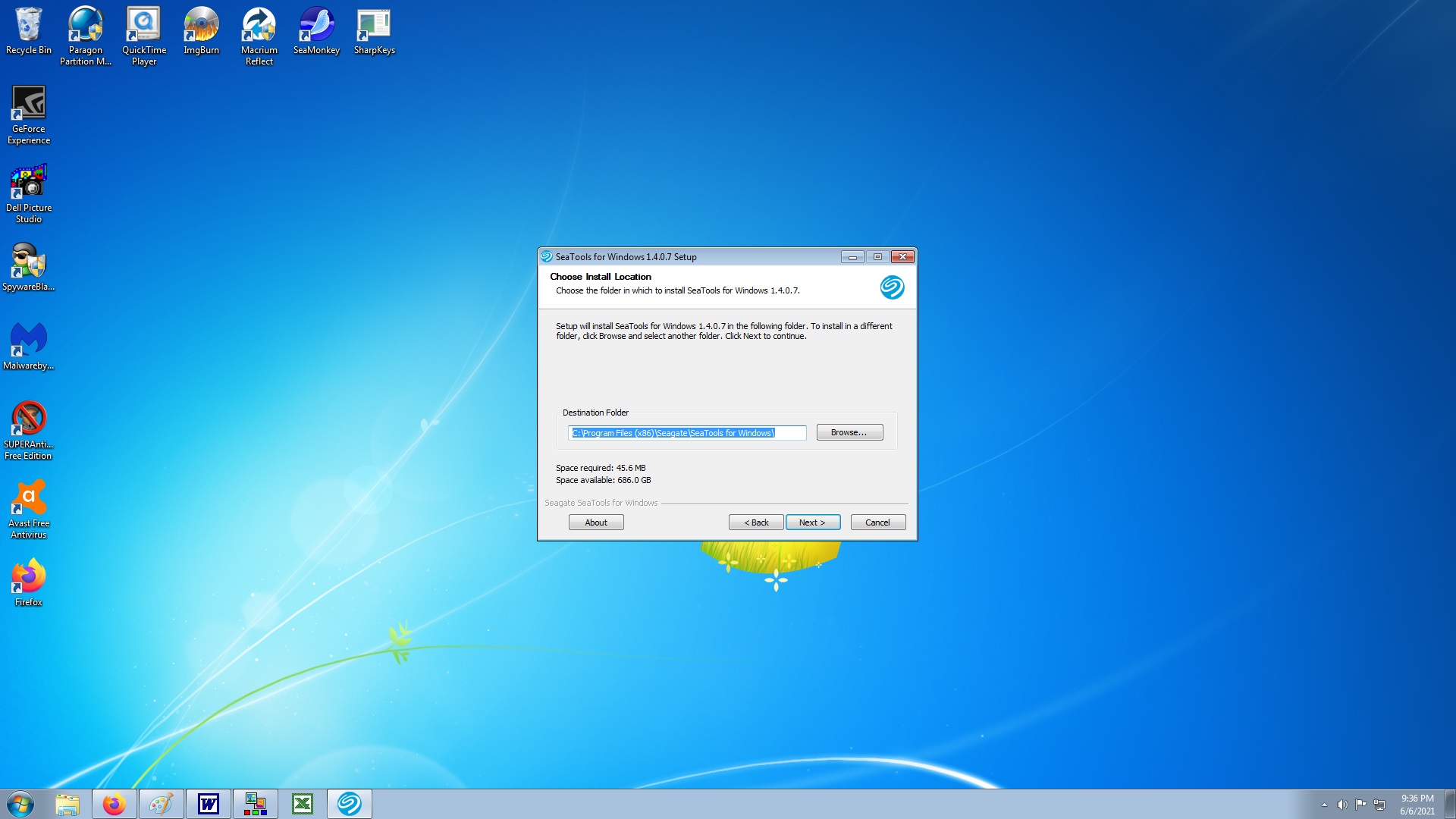This screenshot has width=1456, height=819.
Task: Open Recycle Bin desktop icon
Action: [29, 30]
